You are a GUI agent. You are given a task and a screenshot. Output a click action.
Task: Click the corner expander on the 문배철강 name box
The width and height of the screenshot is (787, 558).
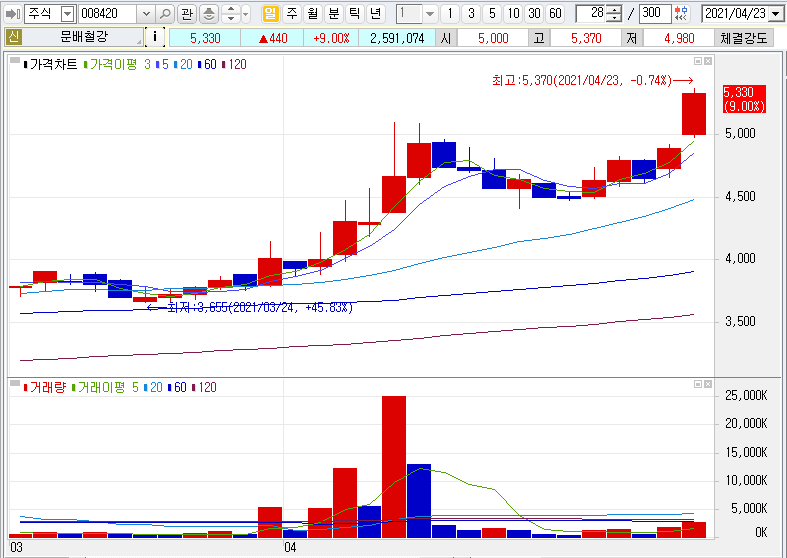[x=139, y=43]
